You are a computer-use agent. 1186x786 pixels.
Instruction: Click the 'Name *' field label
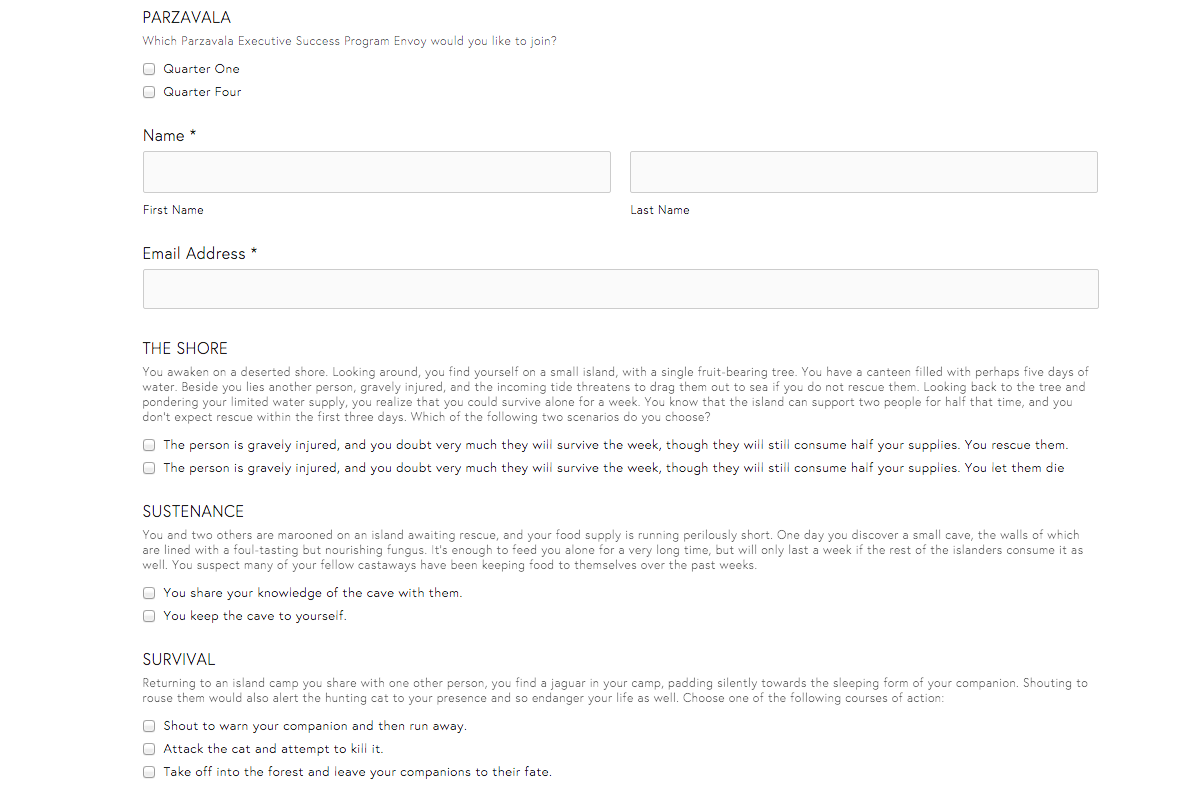click(169, 135)
